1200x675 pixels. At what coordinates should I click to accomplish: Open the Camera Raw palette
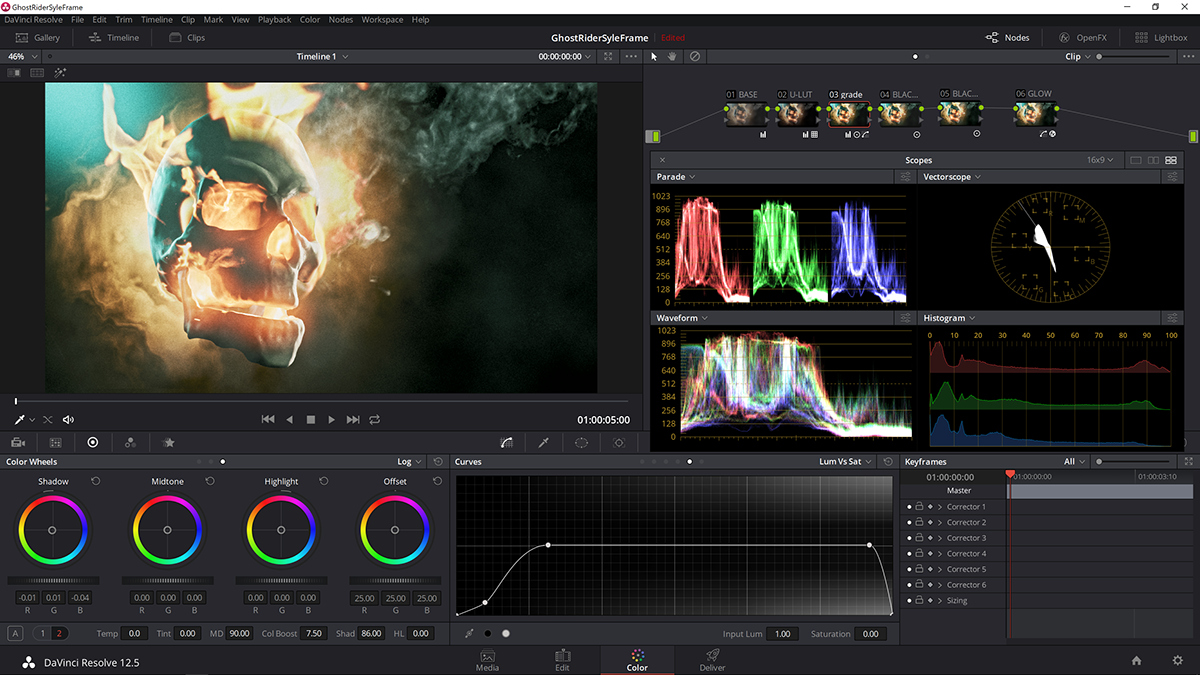pos(18,442)
